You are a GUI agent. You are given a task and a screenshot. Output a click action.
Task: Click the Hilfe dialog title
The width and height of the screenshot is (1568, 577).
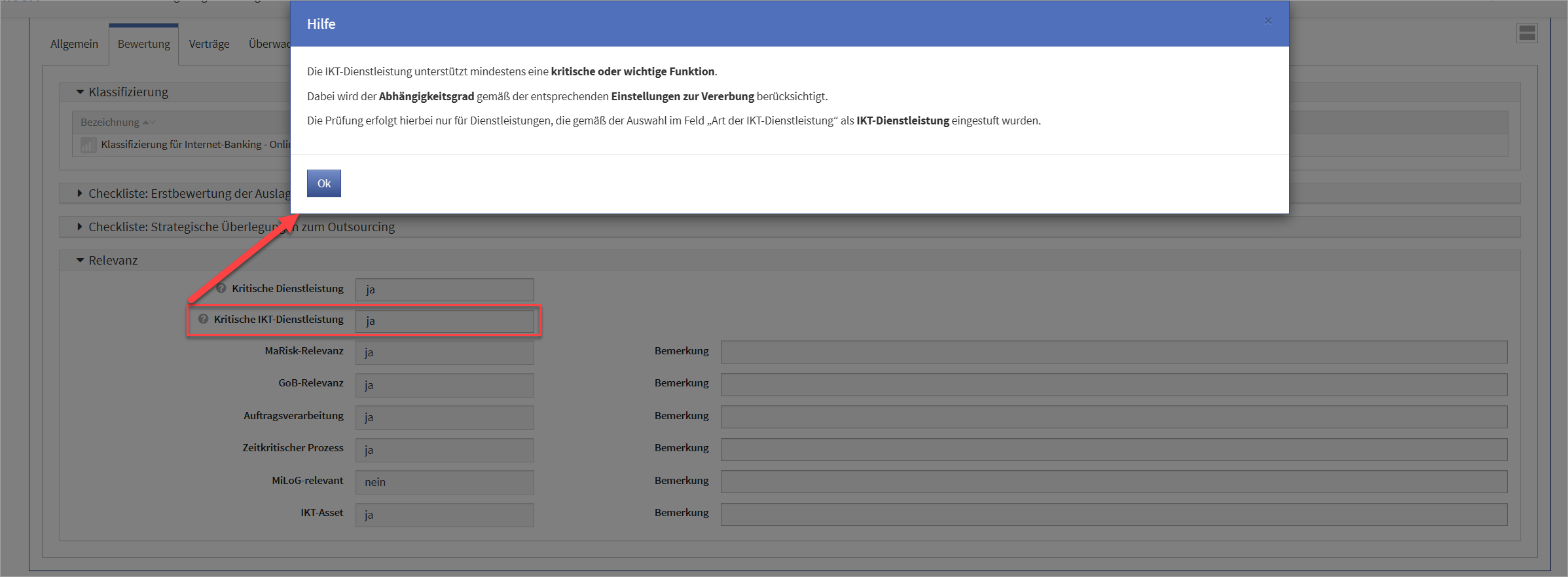pos(321,24)
